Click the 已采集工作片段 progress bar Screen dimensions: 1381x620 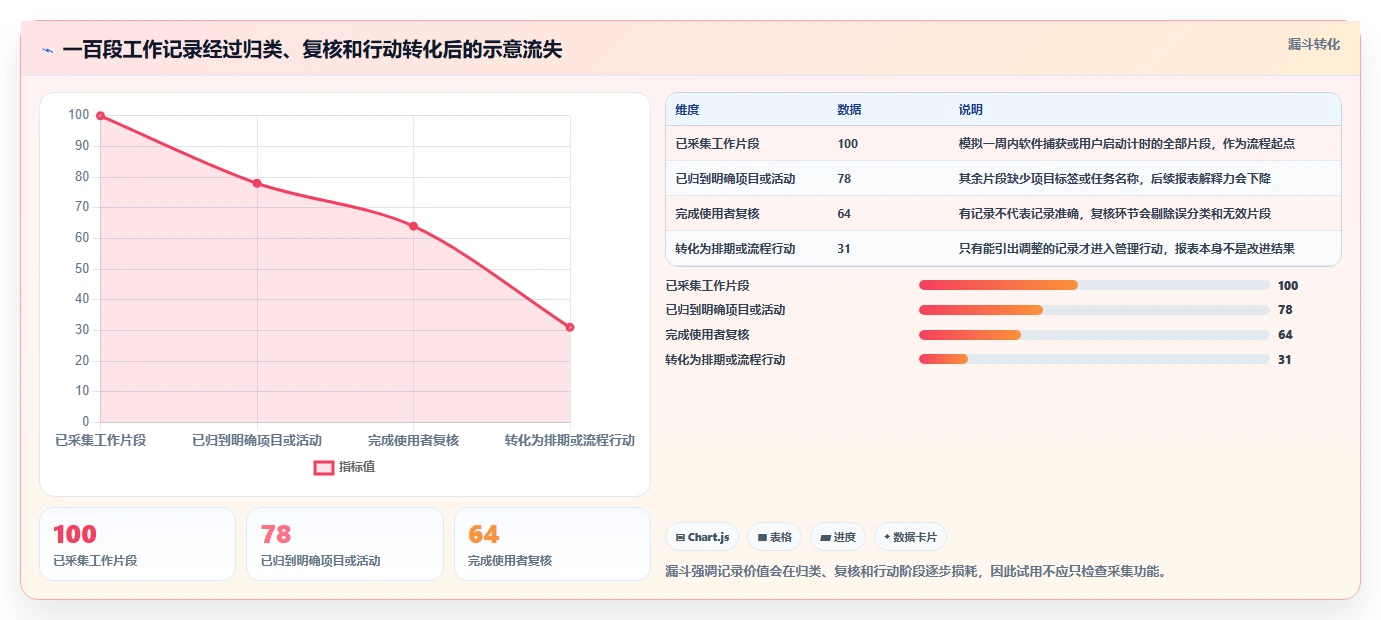(x=1094, y=285)
